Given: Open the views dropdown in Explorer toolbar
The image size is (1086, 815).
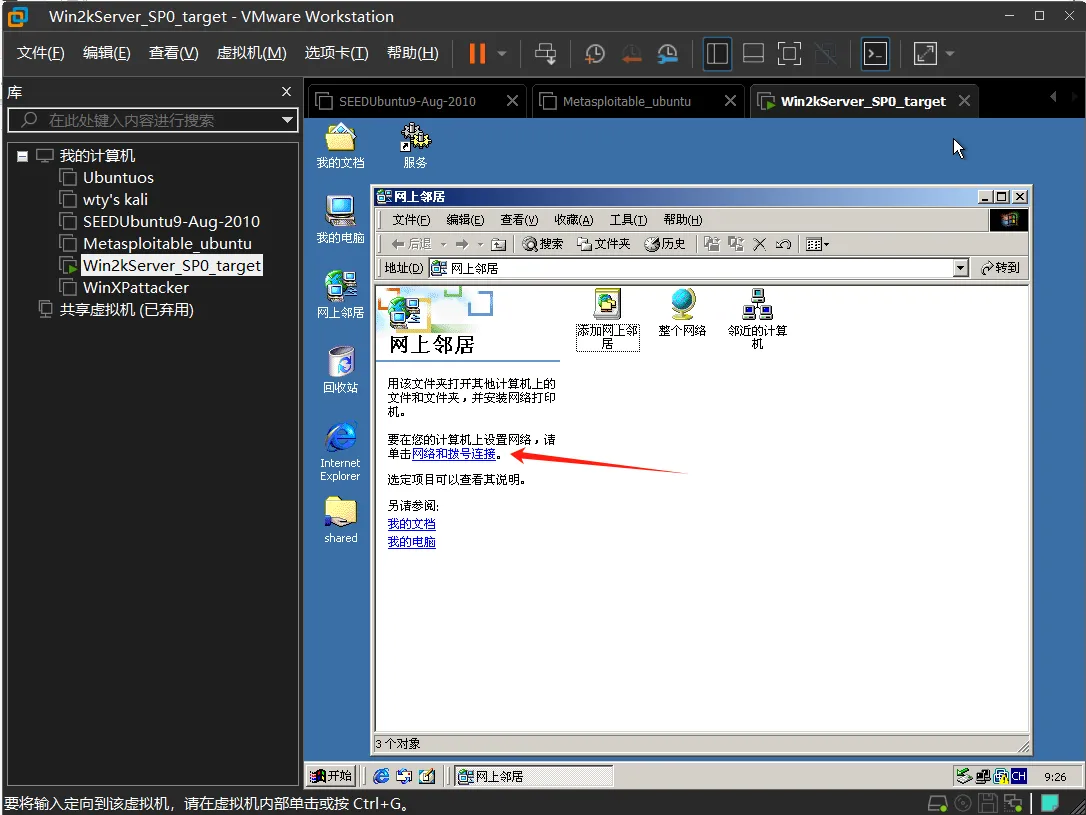Looking at the screenshot, I should tap(817, 244).
